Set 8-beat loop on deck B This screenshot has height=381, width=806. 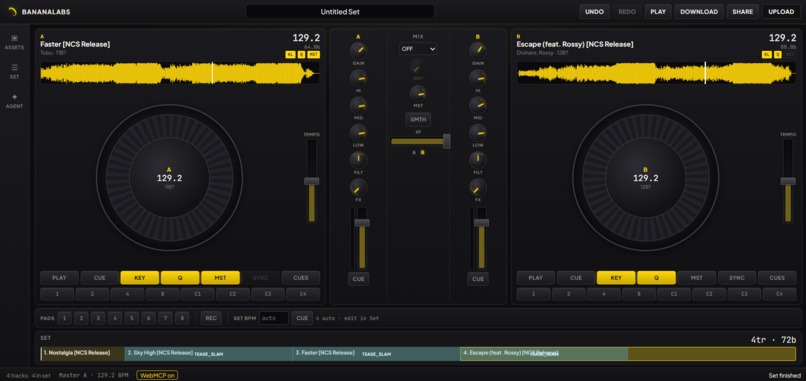[x=639, y=295]
